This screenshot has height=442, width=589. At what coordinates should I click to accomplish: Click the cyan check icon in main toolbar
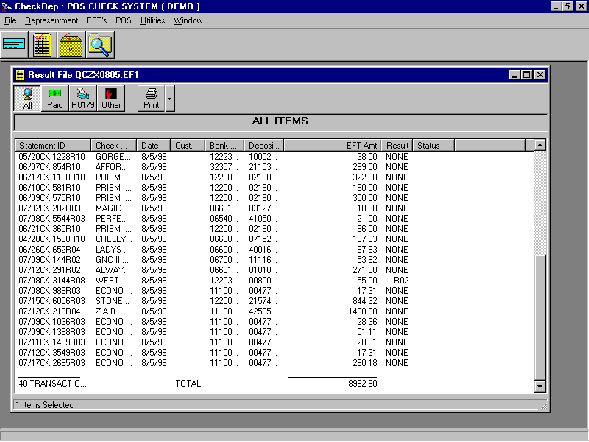[14, 45]
